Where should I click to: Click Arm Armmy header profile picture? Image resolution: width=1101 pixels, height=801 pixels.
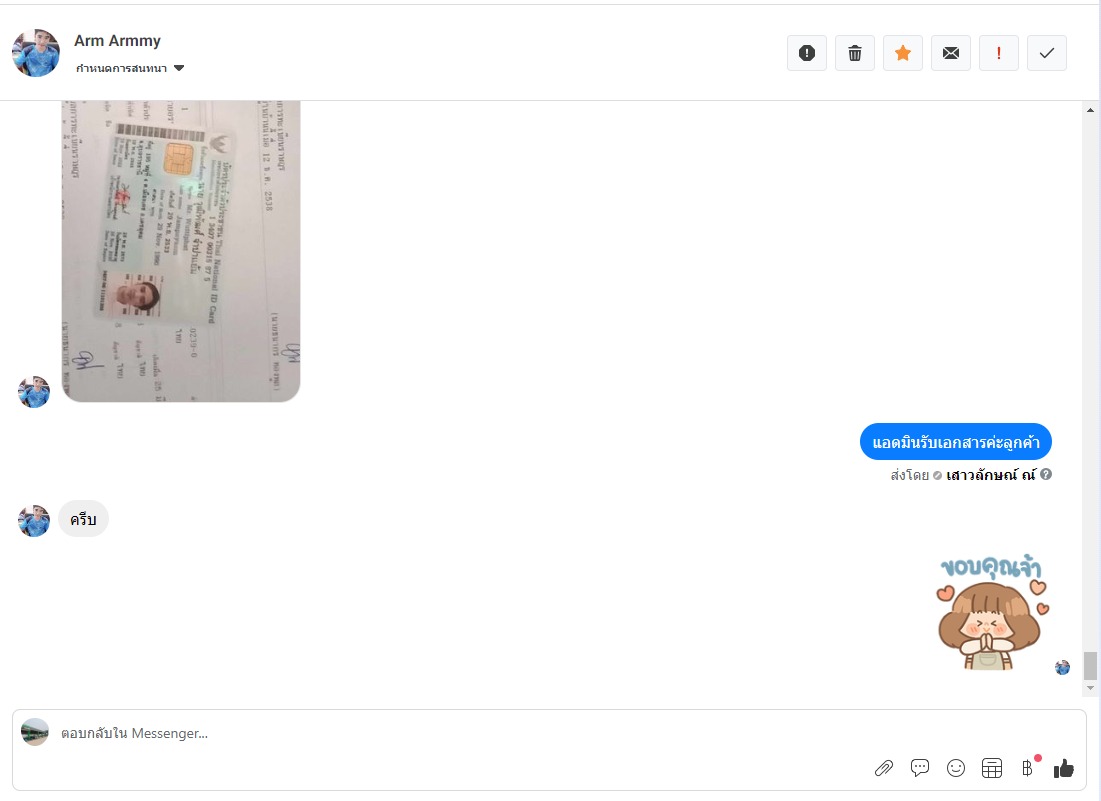click(x=36, y=53)
